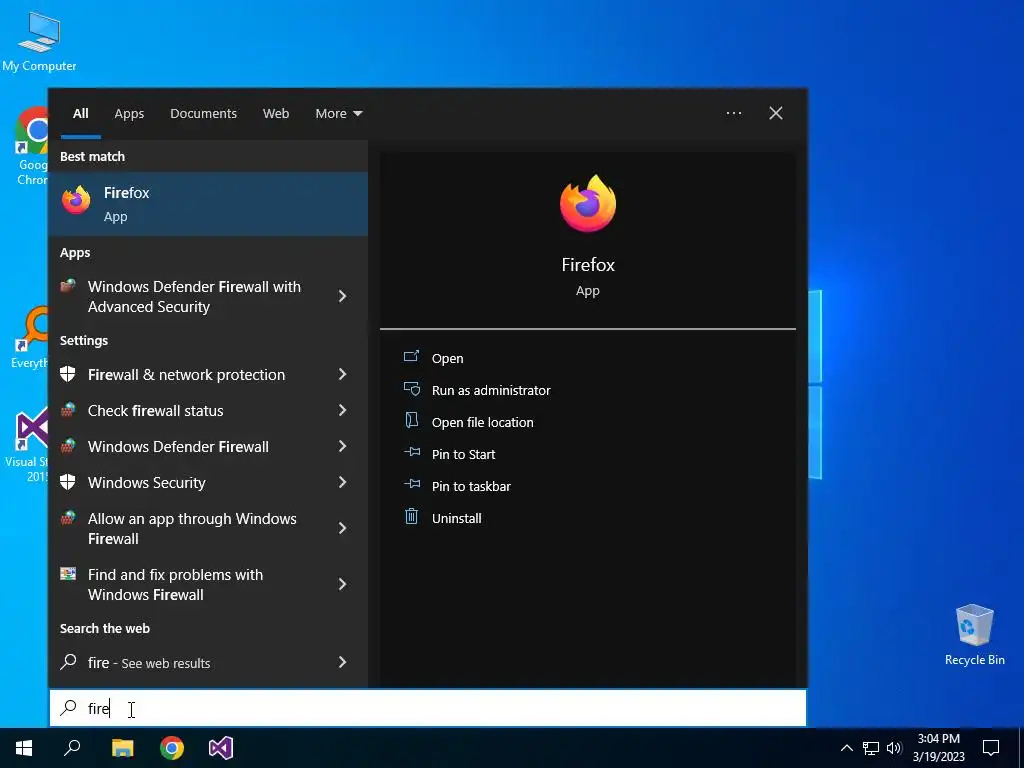Switch to the Apps search tab
The height and width of the screenshot is (768, 1024).
pyautogui.click(x=129, y=113)
